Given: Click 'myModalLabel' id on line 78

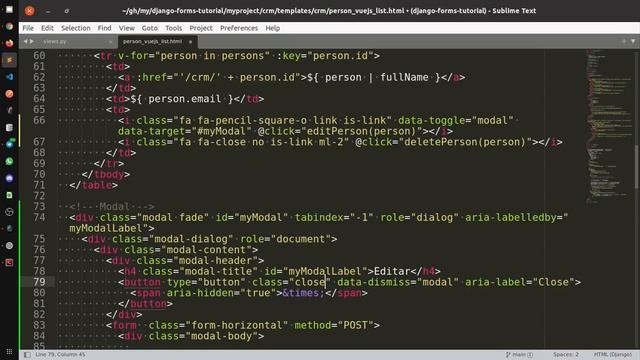Looking at the screenshot, I should point(325,271).
